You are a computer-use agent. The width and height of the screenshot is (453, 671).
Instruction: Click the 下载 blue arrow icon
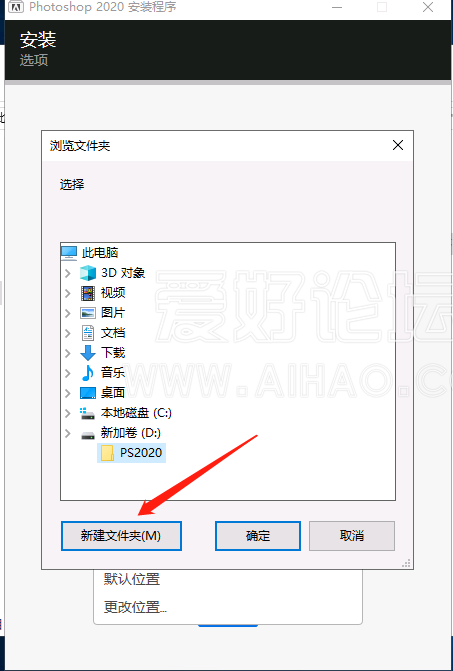[88, 353]
